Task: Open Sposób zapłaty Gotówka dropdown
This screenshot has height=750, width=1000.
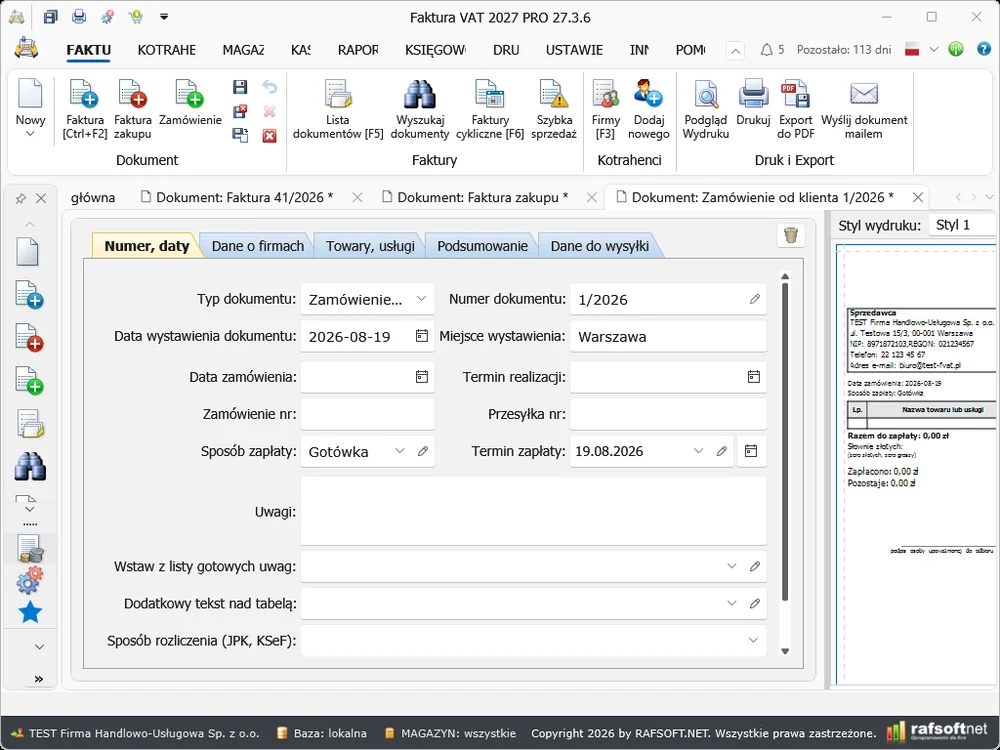Action: (x=399, y=452)
